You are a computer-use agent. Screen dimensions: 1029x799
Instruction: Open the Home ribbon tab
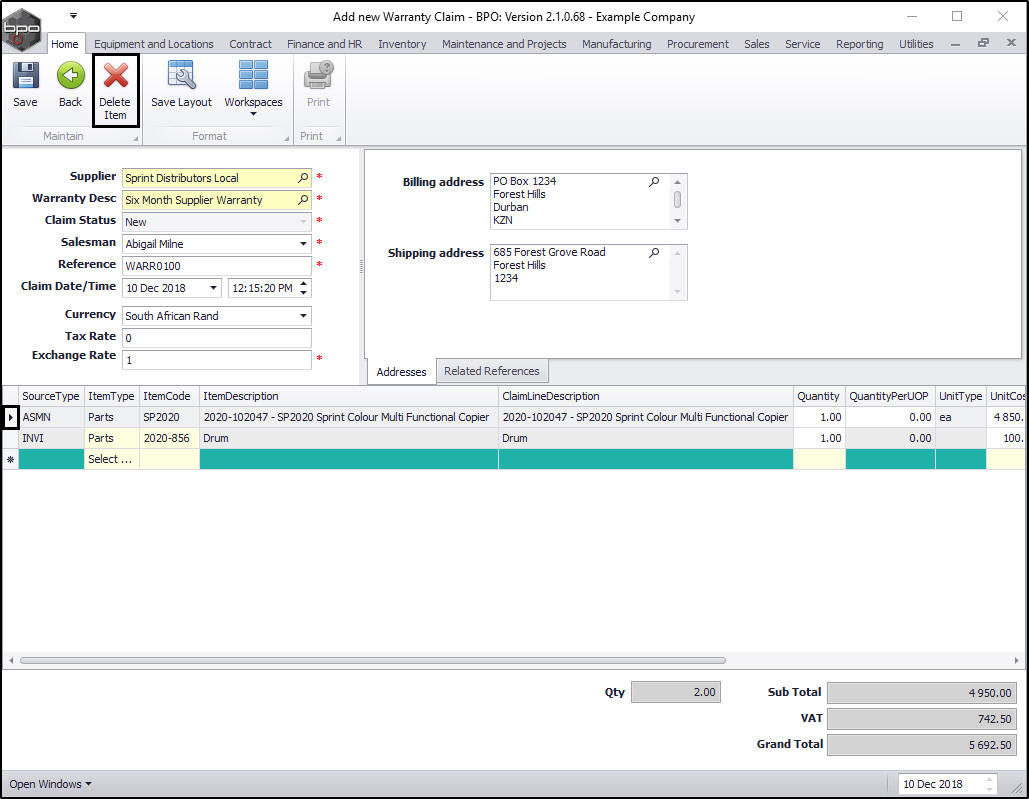click(65, 44)
